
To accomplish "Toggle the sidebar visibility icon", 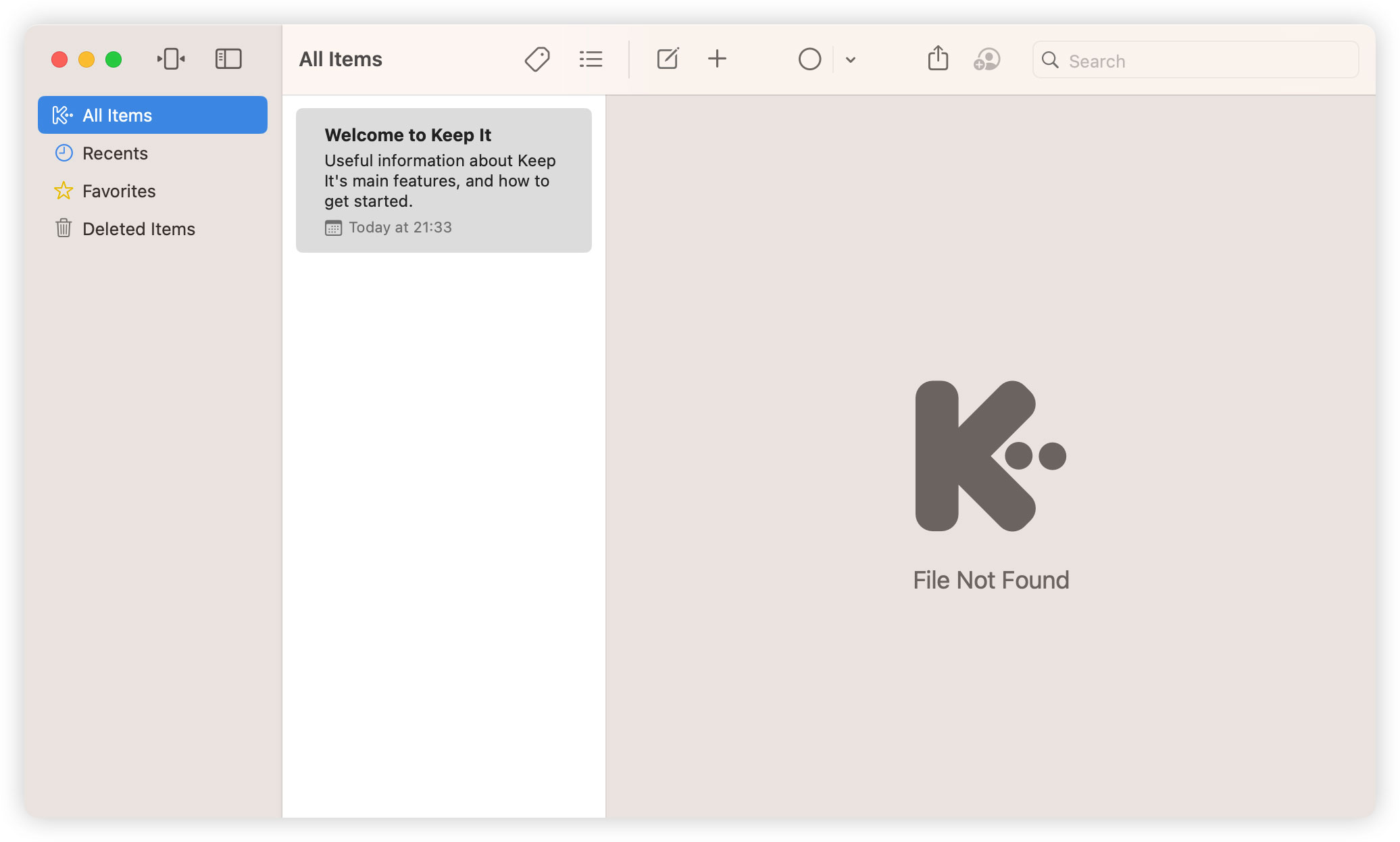I will pos(228,59).
